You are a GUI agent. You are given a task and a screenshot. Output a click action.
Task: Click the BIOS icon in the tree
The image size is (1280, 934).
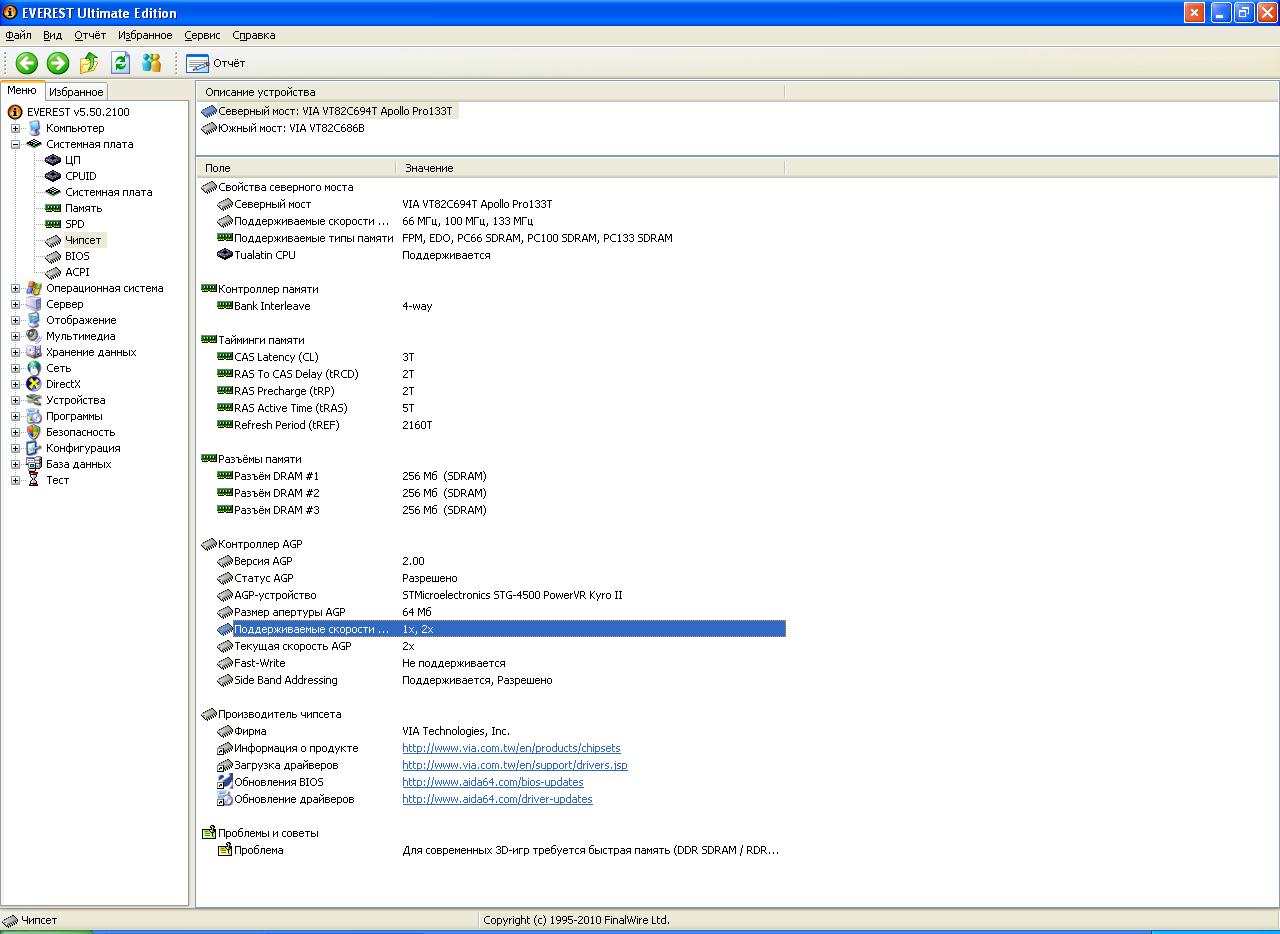pos(53,256)
